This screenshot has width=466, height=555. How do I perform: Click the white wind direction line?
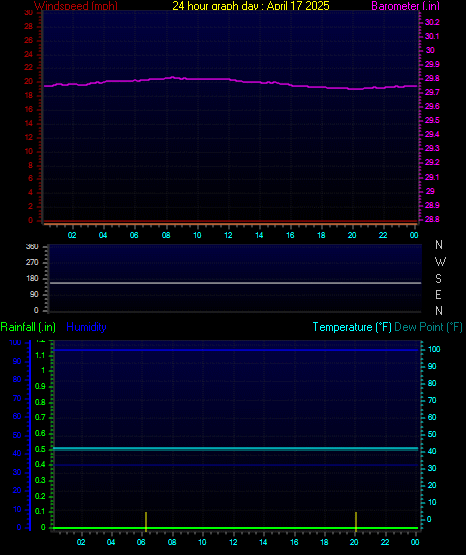click(235, 283)
